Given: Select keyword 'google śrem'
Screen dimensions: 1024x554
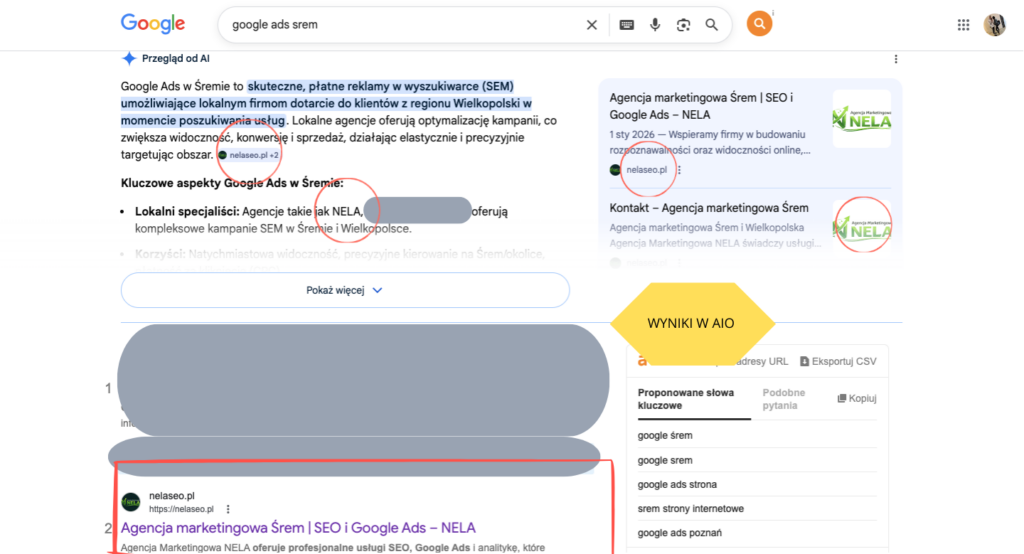Looking at the screenshot, I should click(665, 435).
